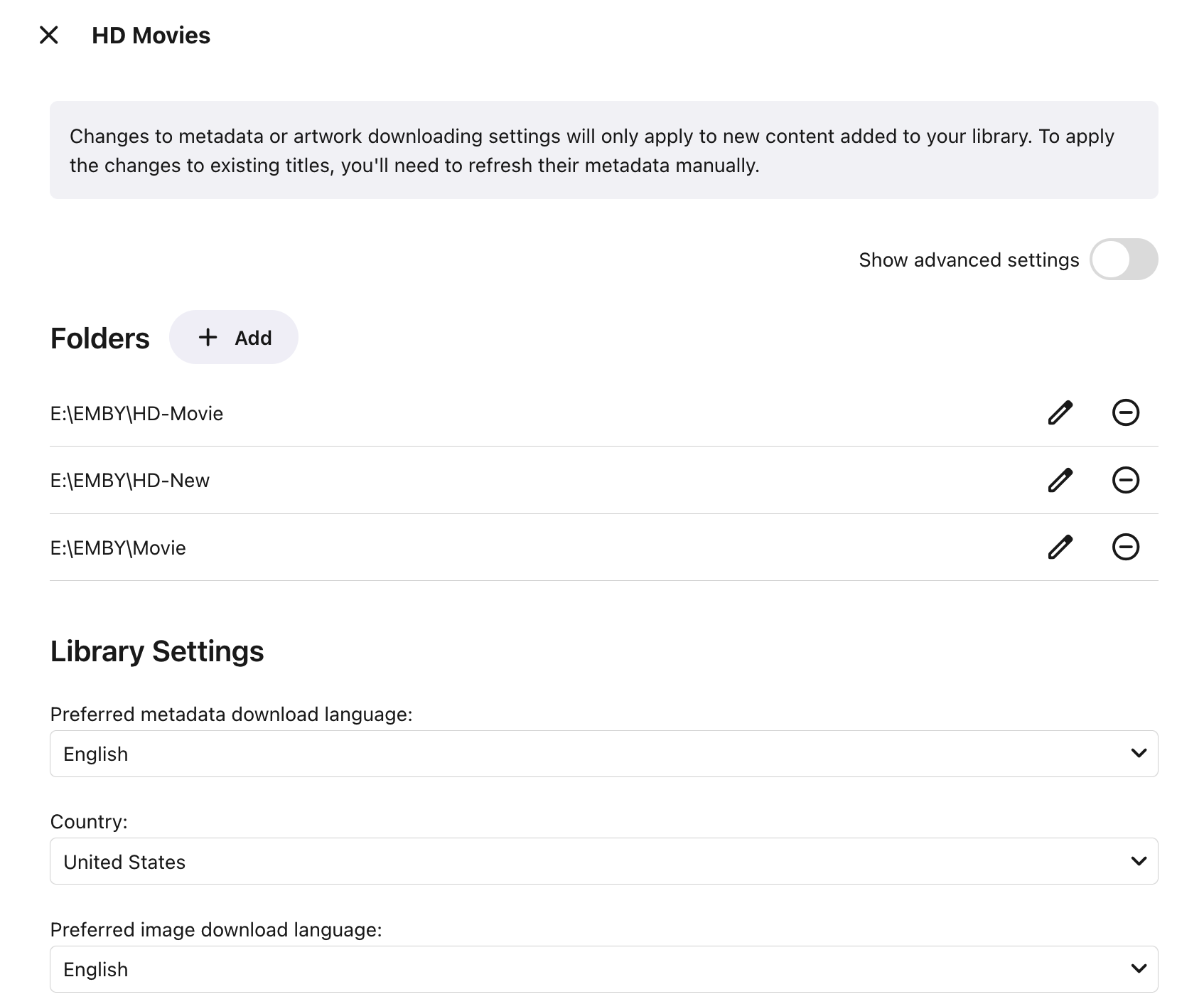Open Preferred metadata download language dropdown
This screenshot has width=1204, height=1004.
(x=603, y=754)
